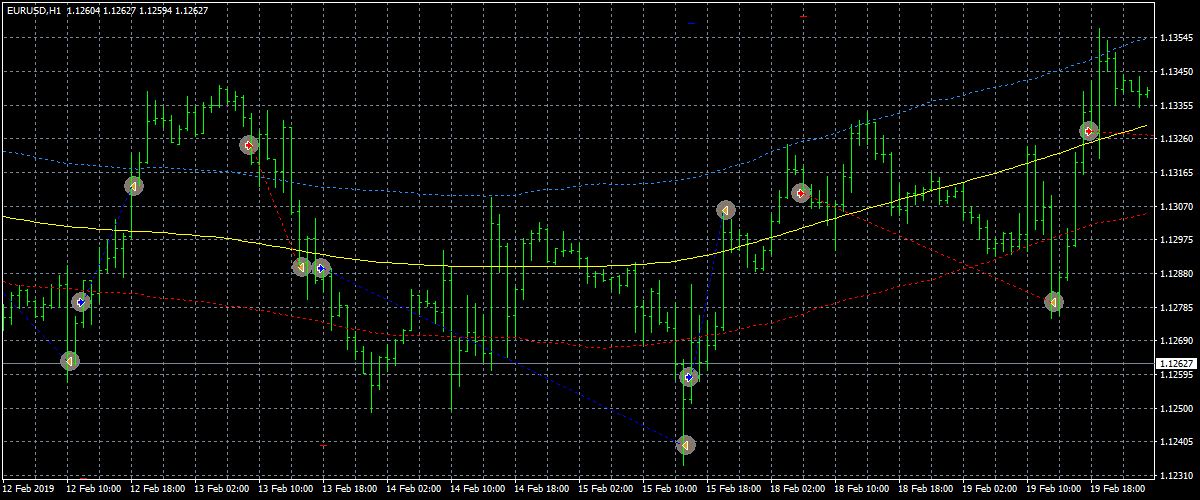This screenshot has width=1200, height=500.
Task: Select the red sell marker near 19 Feb 18:00
Action: click(1089, 130)
